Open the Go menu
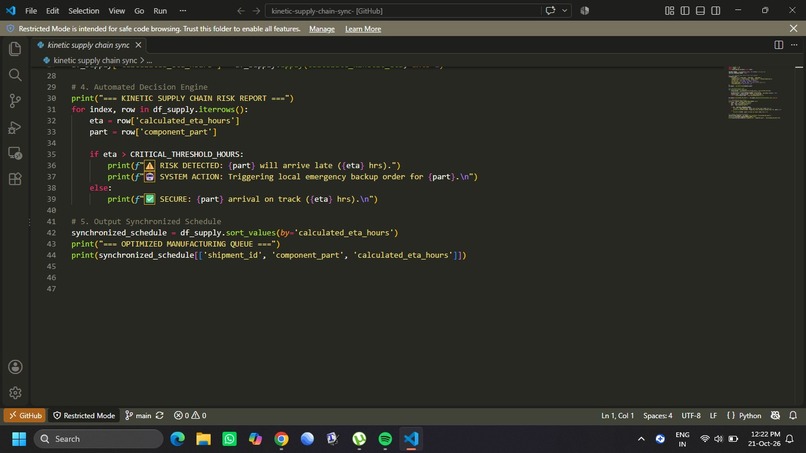Screen dimensions: 806x453 [139, 11]
